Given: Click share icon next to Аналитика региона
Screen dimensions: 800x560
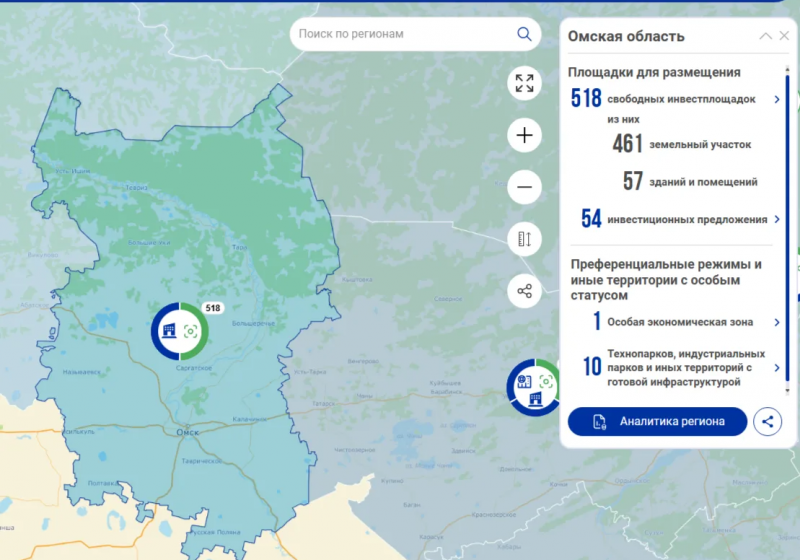Looking at the screenshot, I should pyautogui.click(x=767, y=421).
